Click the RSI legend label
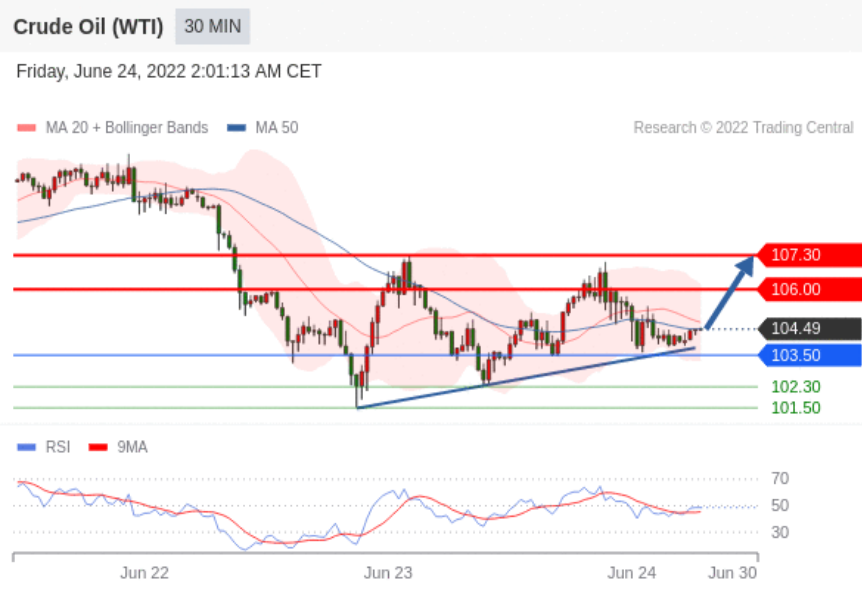This screenshot has width=862, height=594. tap(58, 447)
